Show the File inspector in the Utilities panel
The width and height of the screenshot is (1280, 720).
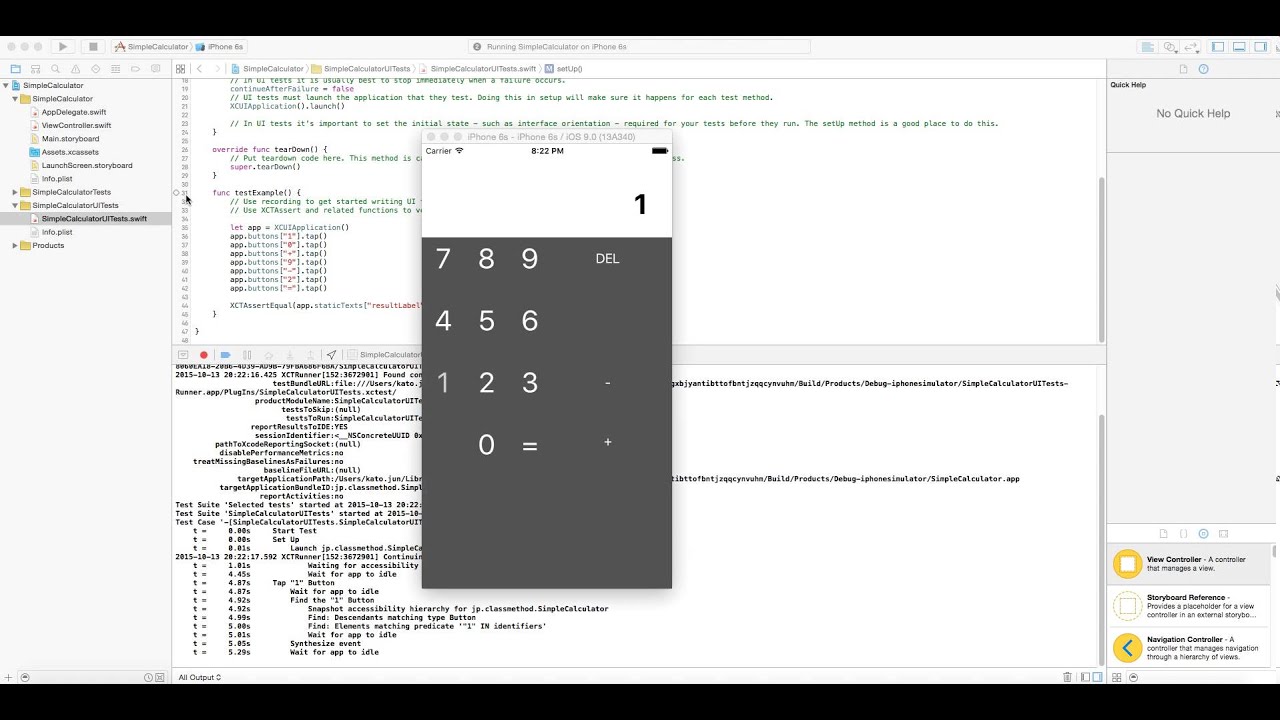pos(1184,69)
